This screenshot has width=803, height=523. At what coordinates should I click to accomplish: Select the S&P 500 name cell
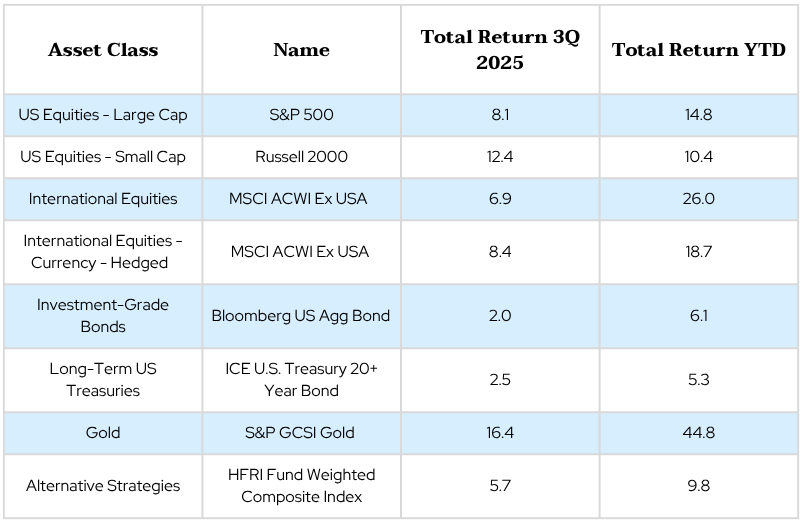[x=301, y=115]
